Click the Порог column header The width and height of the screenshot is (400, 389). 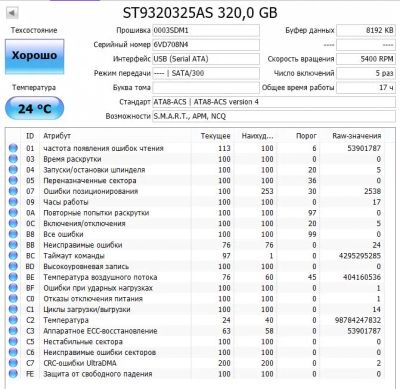306,136
